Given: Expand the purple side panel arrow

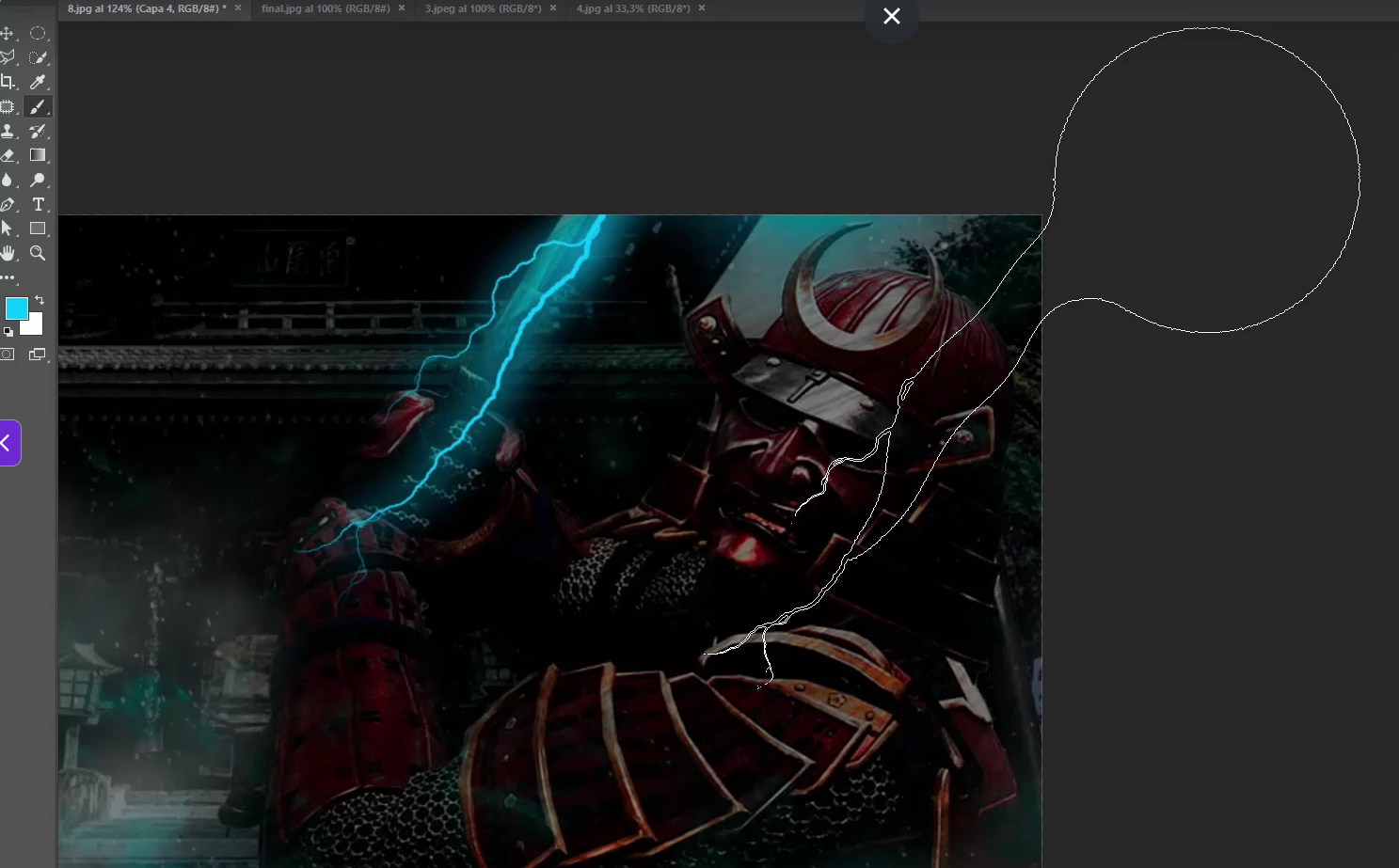Looking at the screenshot, I should click(8, 443).
